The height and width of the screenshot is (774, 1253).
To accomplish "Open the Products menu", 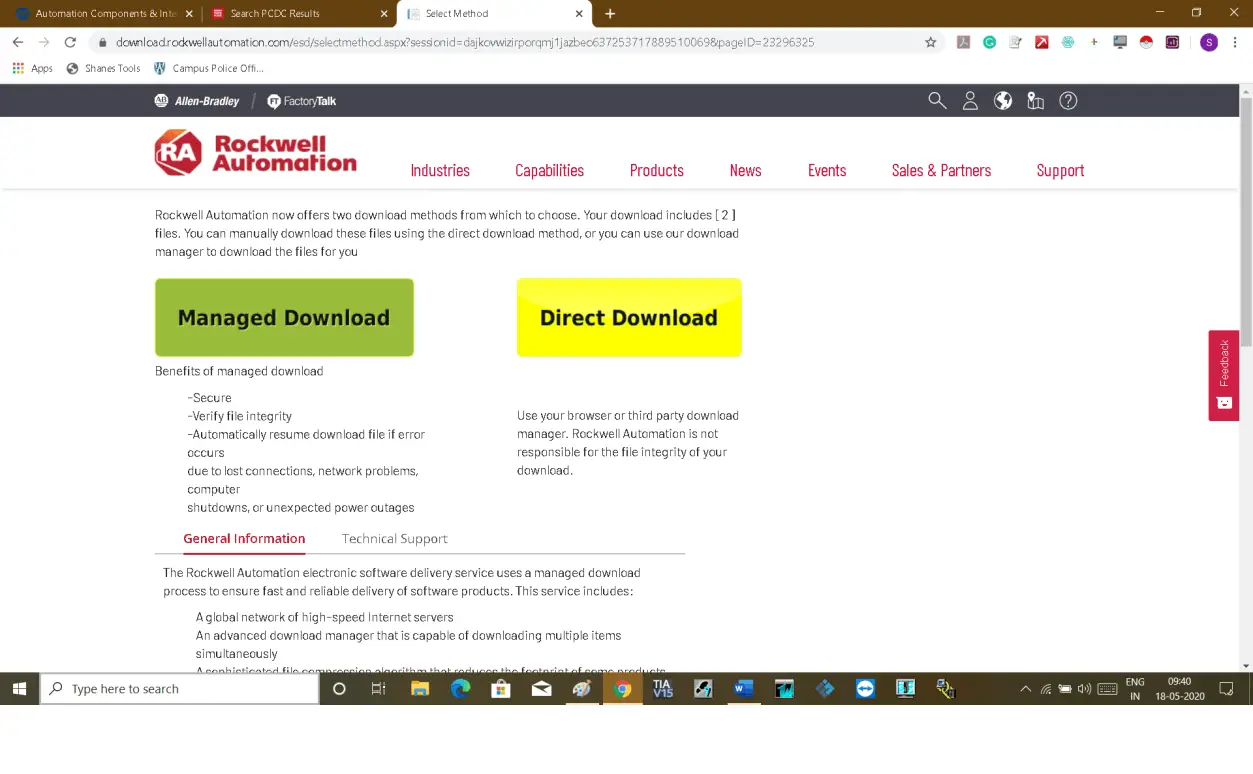I will (657, 171).
